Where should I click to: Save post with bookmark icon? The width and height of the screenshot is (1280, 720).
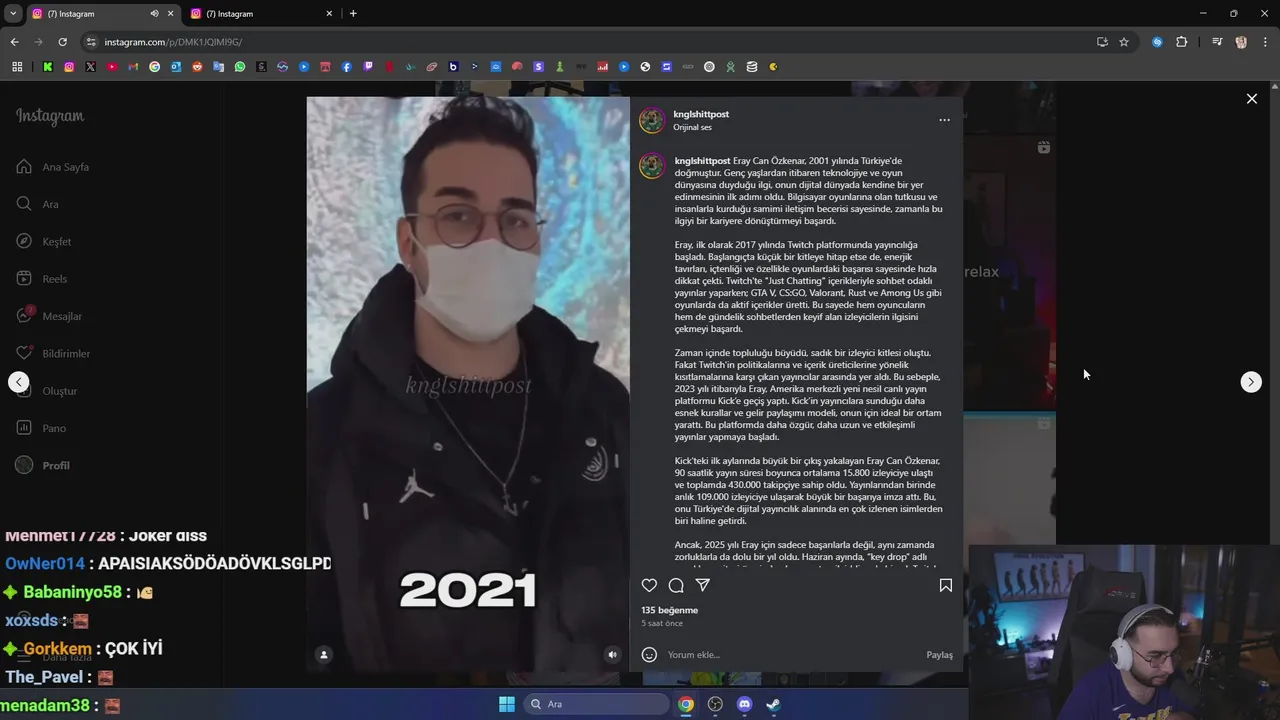tap(945, 586)
